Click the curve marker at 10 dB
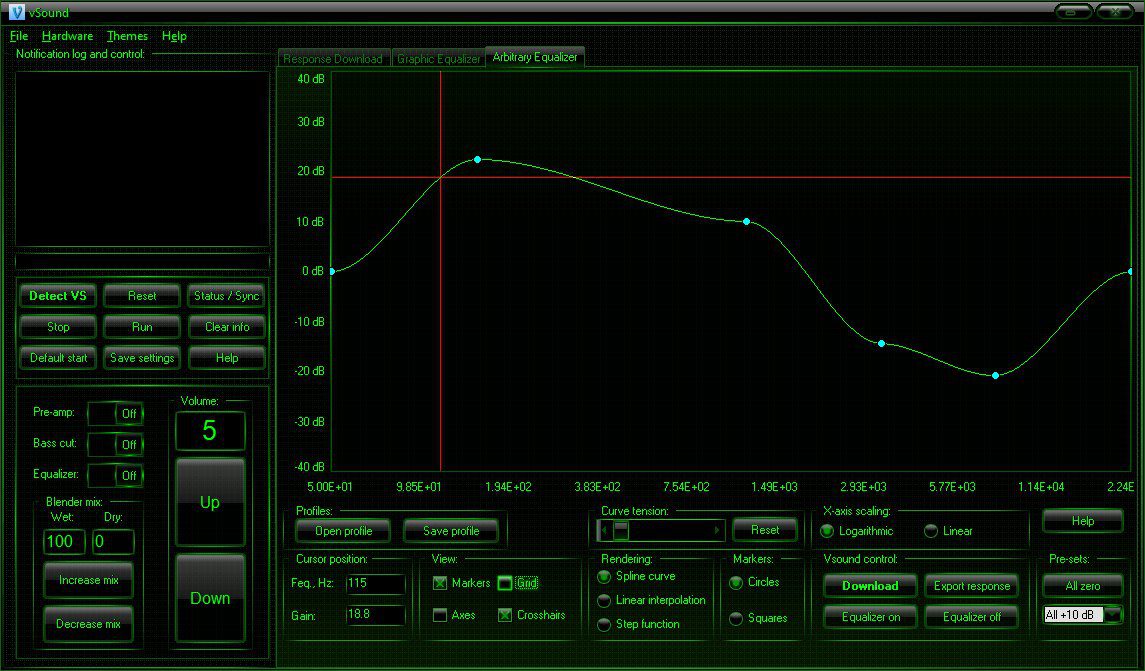1145x671 pixels. tap(746, 221)
